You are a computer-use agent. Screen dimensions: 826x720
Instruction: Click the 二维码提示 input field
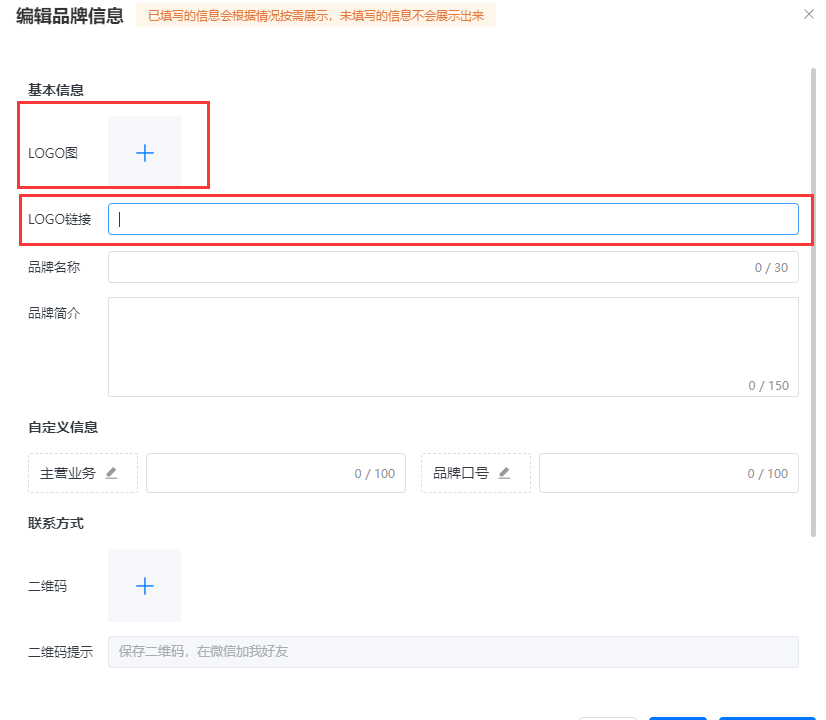click(452, 652)
